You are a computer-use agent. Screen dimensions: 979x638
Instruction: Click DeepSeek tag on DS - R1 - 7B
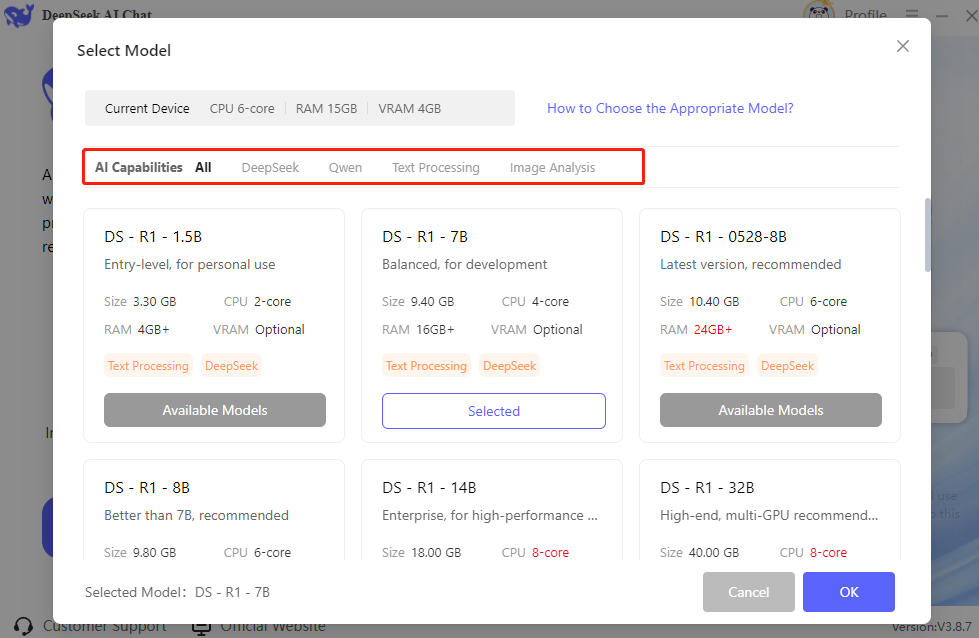(x=509, y=366)
